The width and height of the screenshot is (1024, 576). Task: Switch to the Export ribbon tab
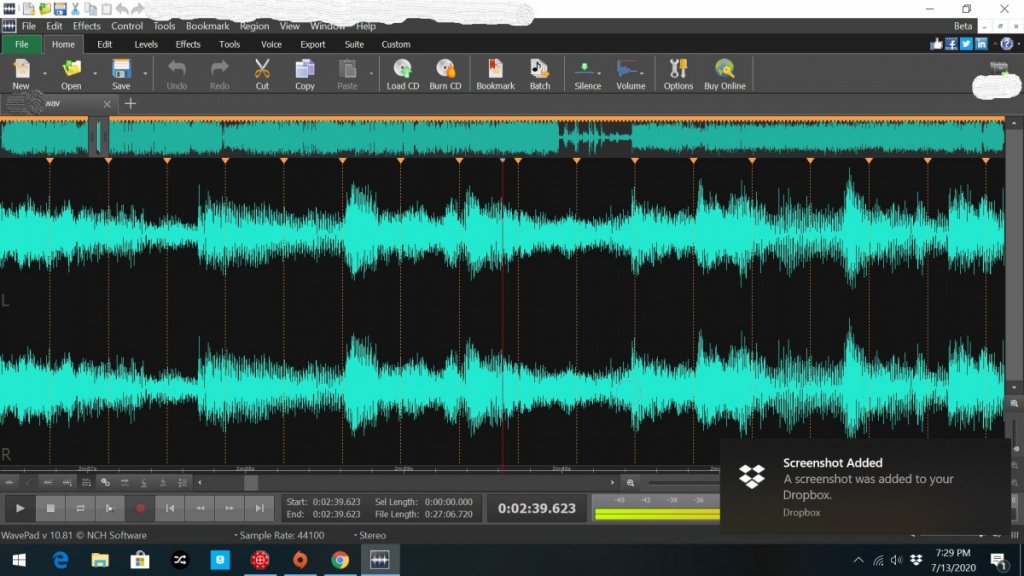tap(312, 44)
